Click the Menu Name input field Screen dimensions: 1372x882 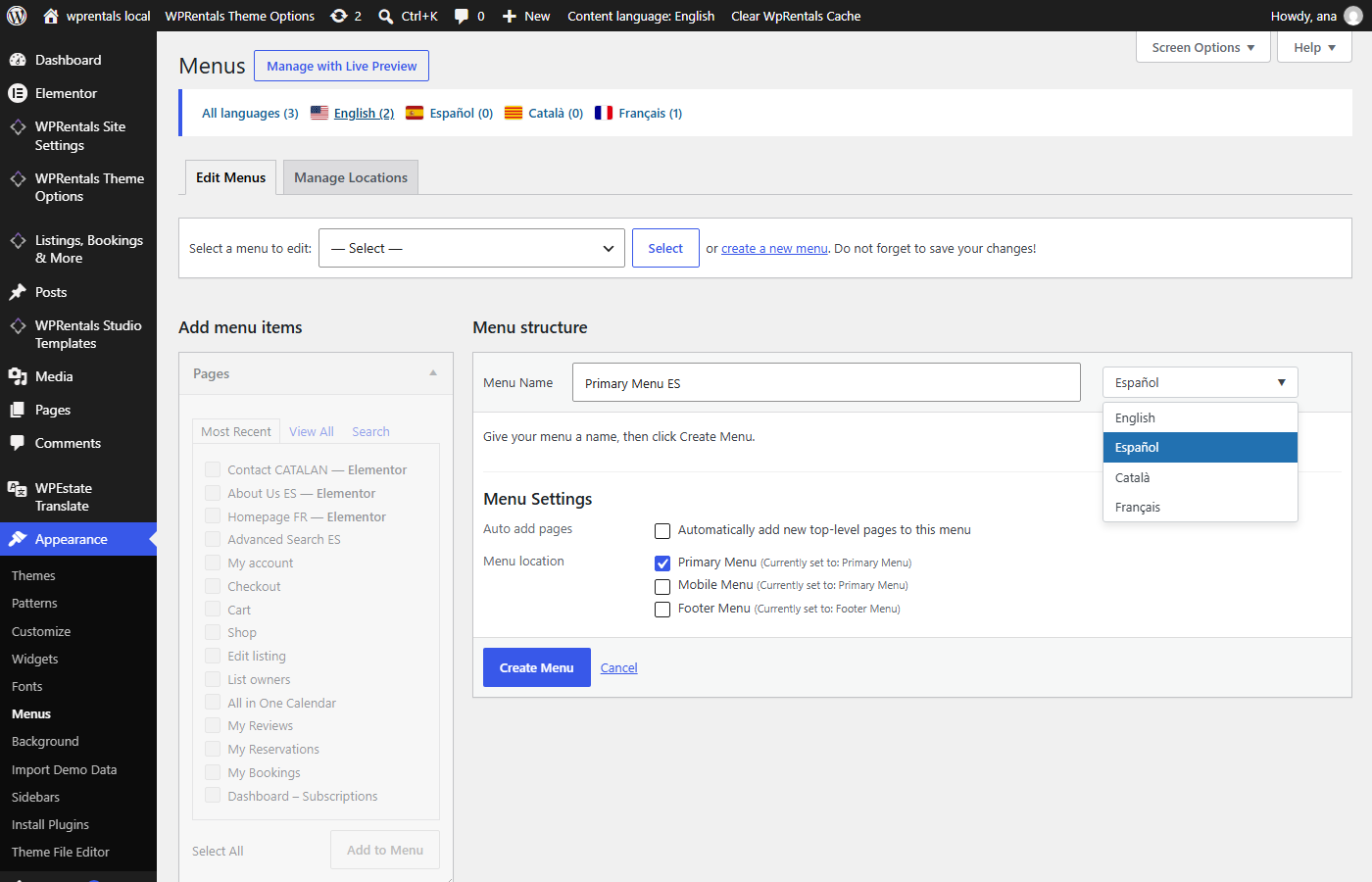point(826,382)
